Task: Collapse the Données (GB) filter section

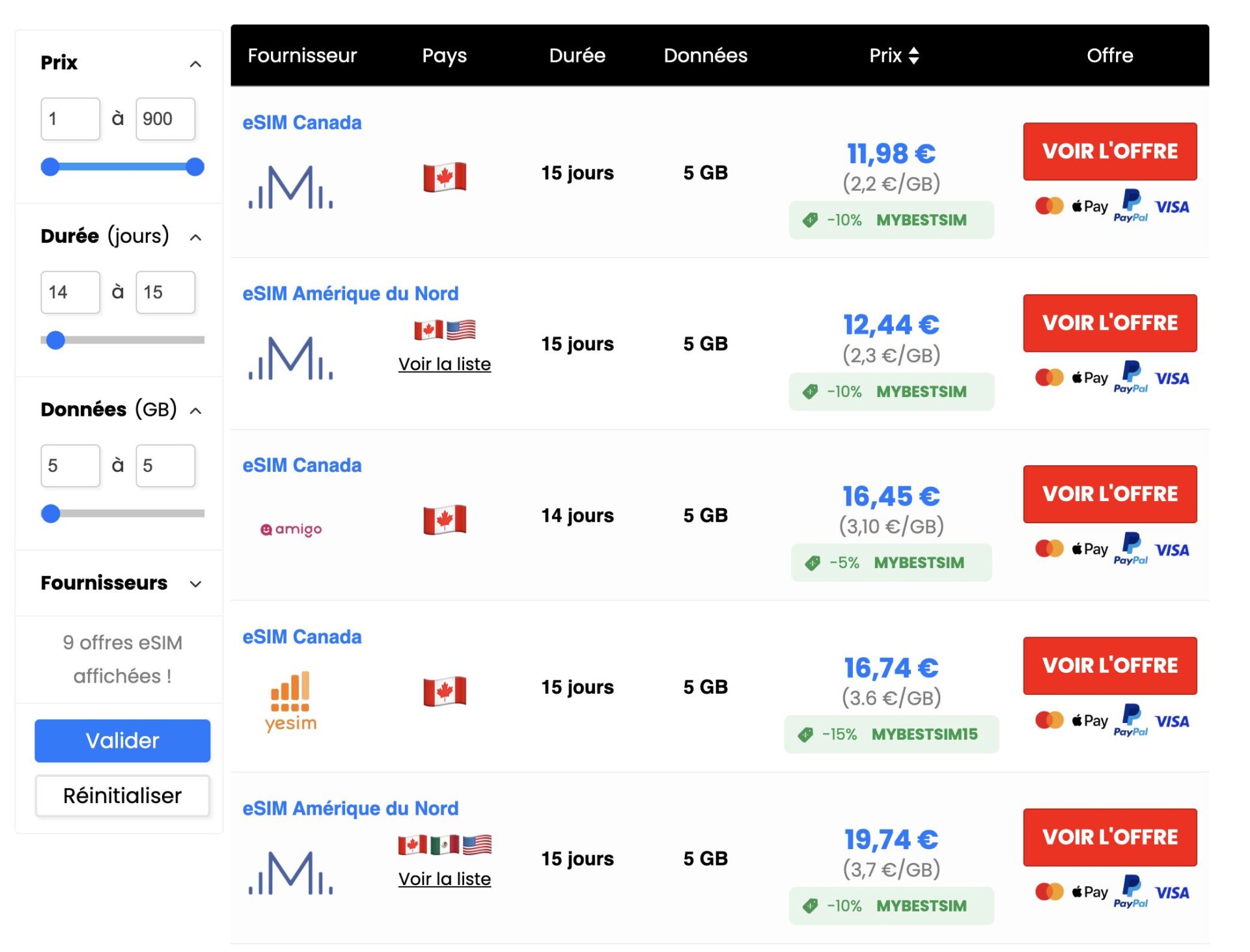Action: click(x=195, y=411)
